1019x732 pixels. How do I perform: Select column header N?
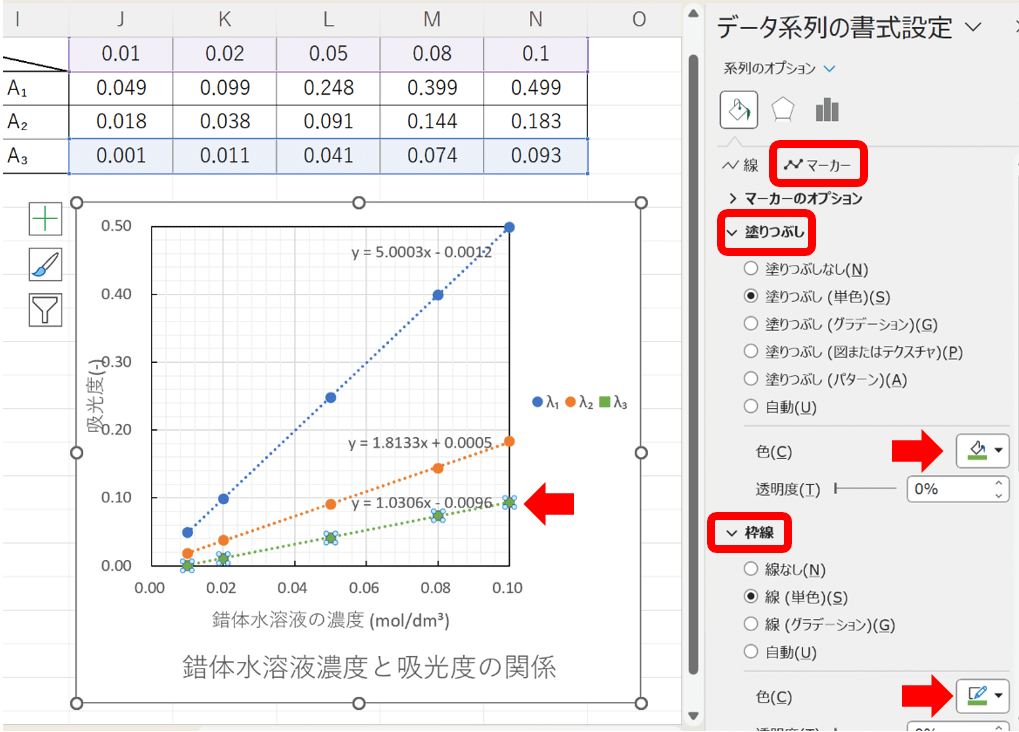tap(535, 20)
